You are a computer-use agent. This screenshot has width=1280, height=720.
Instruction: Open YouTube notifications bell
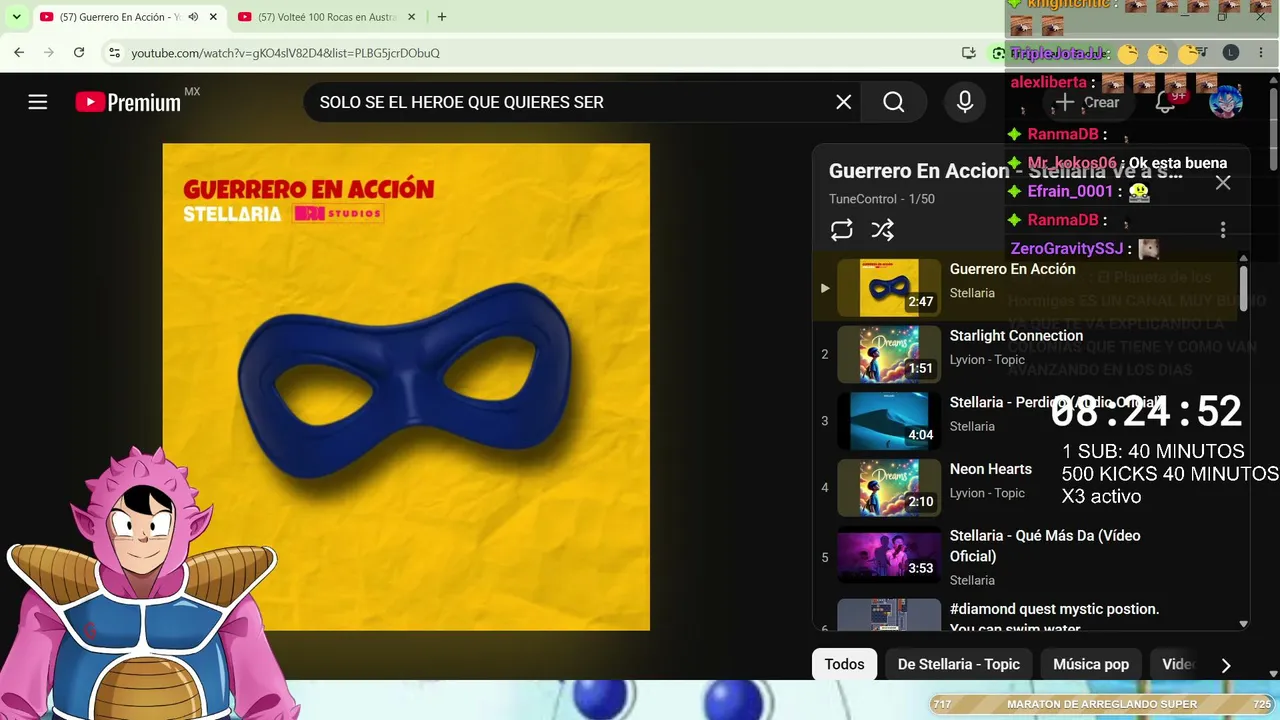[1165, 102]
